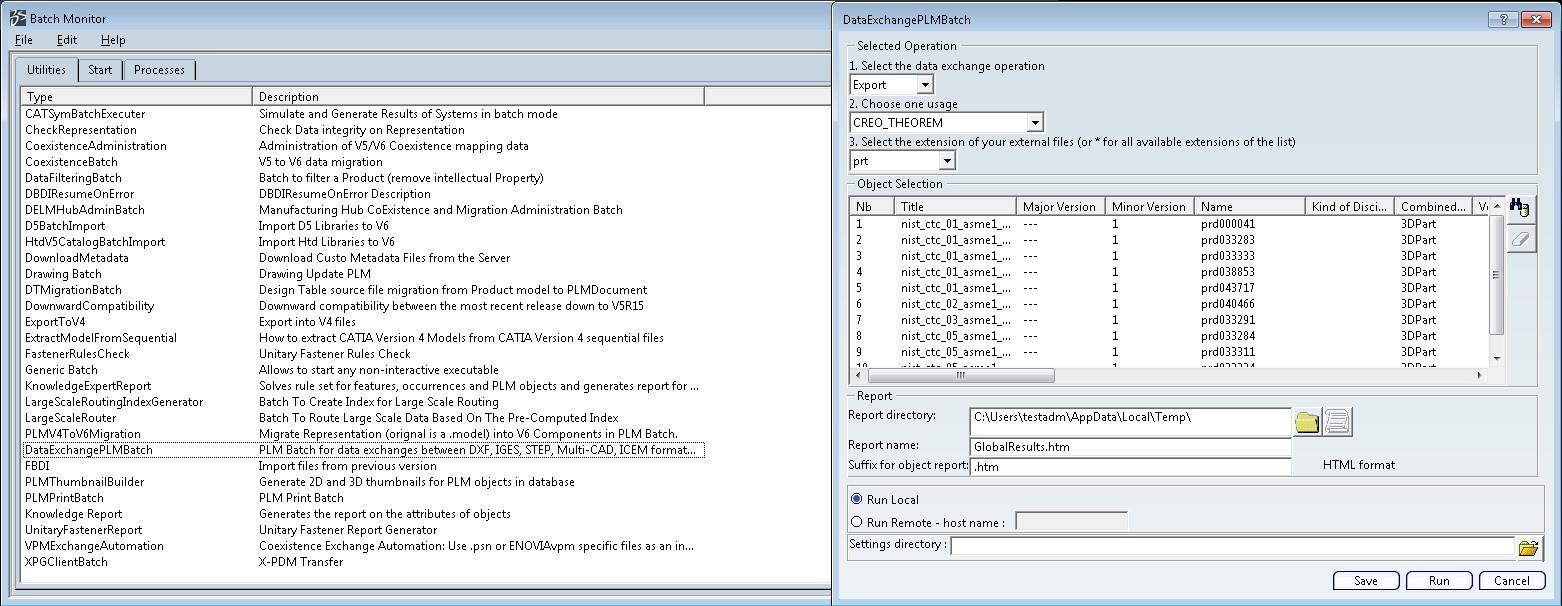Browse for report directory with folder icon
Viewport: 1562px width, 606px height.
click(1307, 422)
